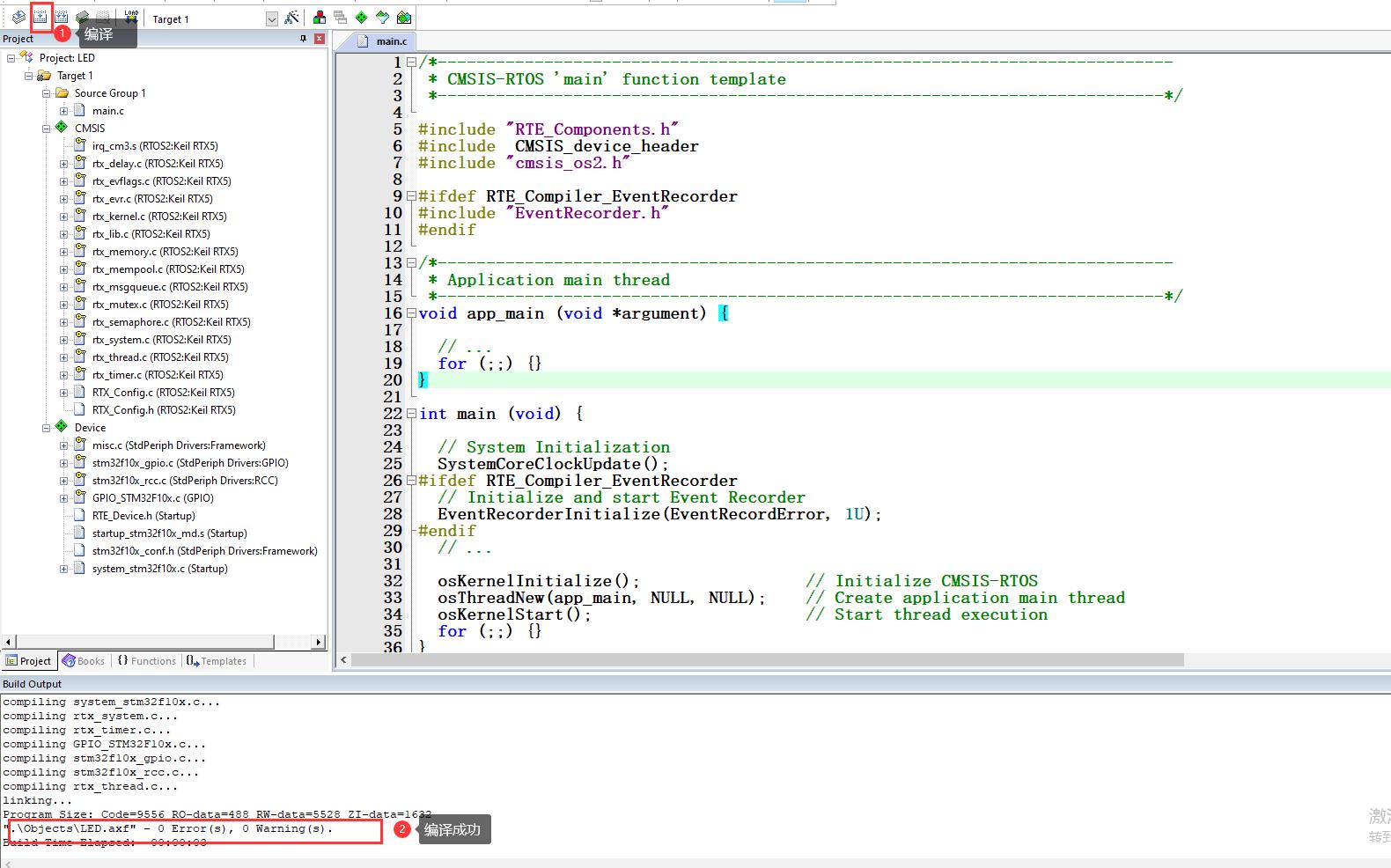Image resolution: width=1391 pixels, height=868 pixels.
Task: Expand the rtx_kernel.c tree node
Action: (63, 217)
